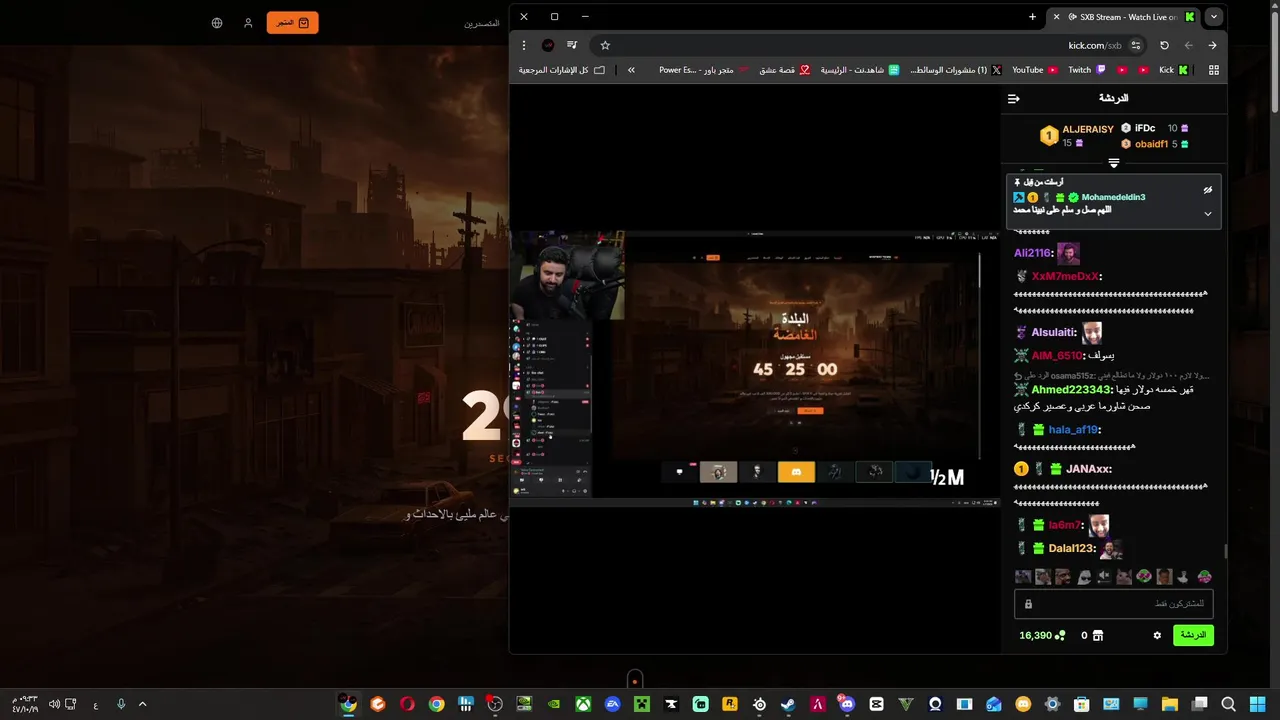Click the orange store button on background page

(x=292, y=22)
